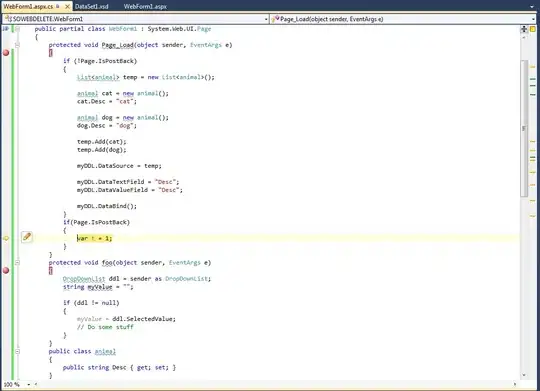Click SOWEBDELETE.WebForm1 text in class combo

48,19
